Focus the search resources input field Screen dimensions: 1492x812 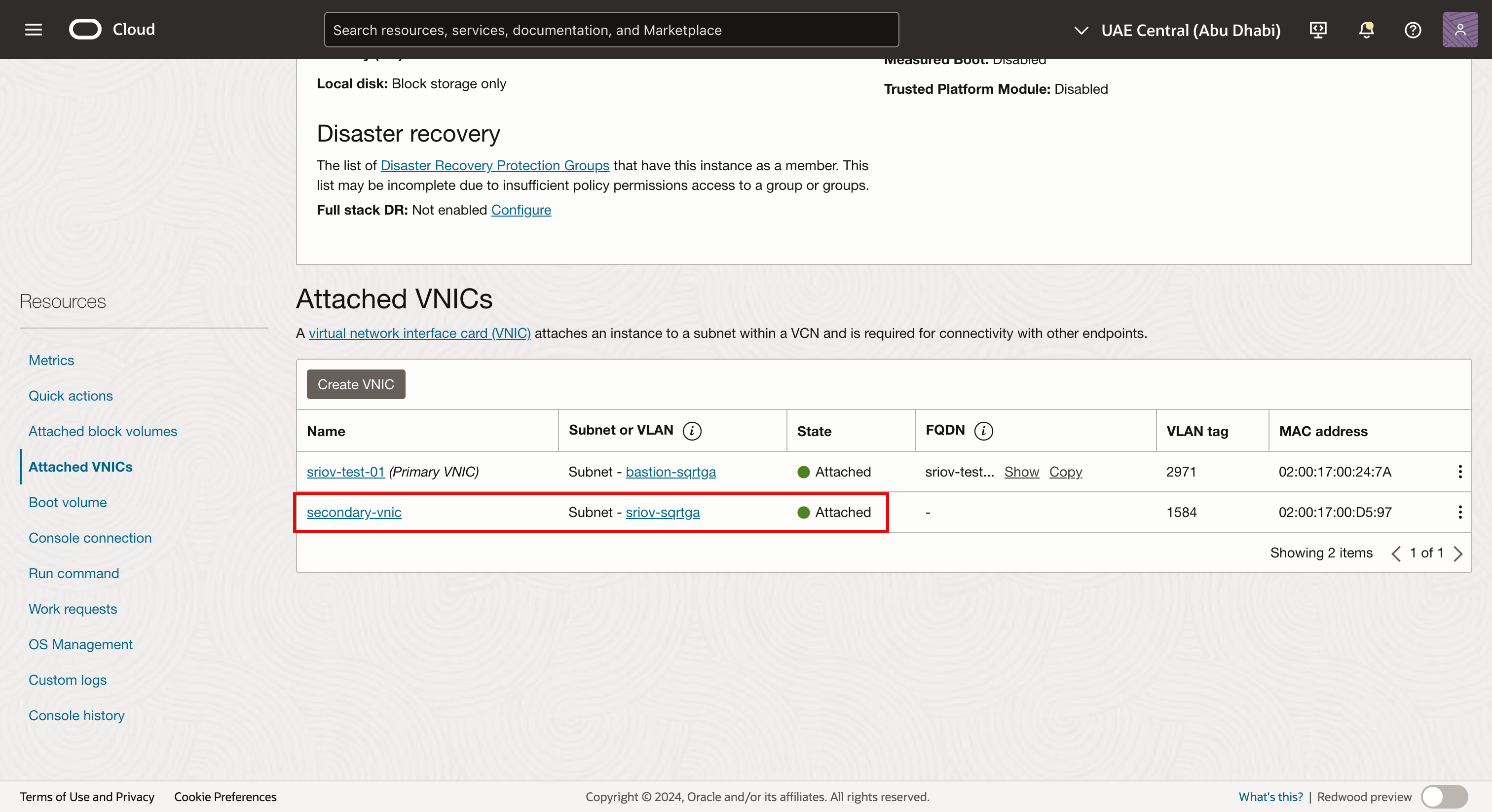click(x=611, y=30)
